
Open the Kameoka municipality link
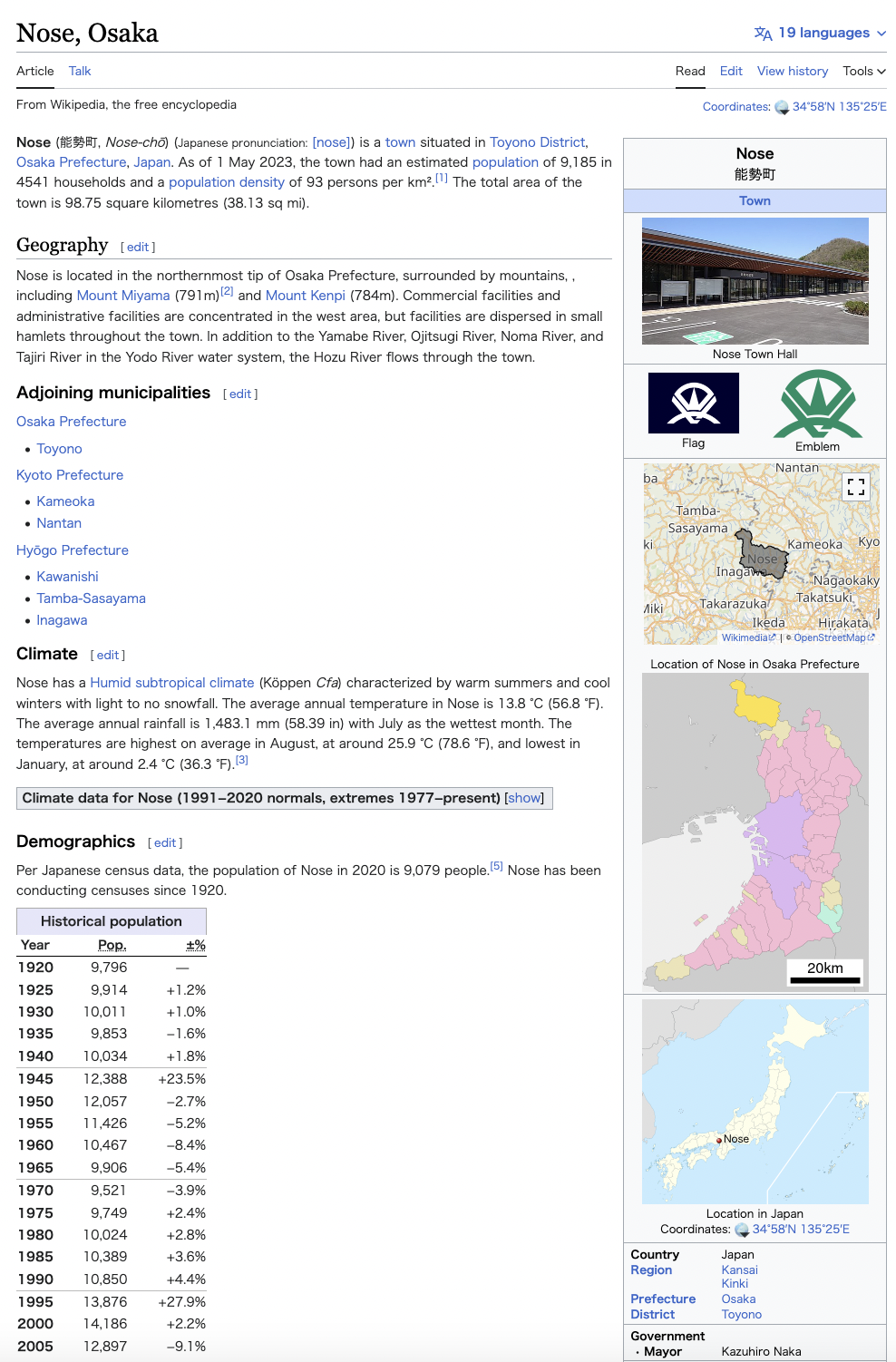(65, 501)
